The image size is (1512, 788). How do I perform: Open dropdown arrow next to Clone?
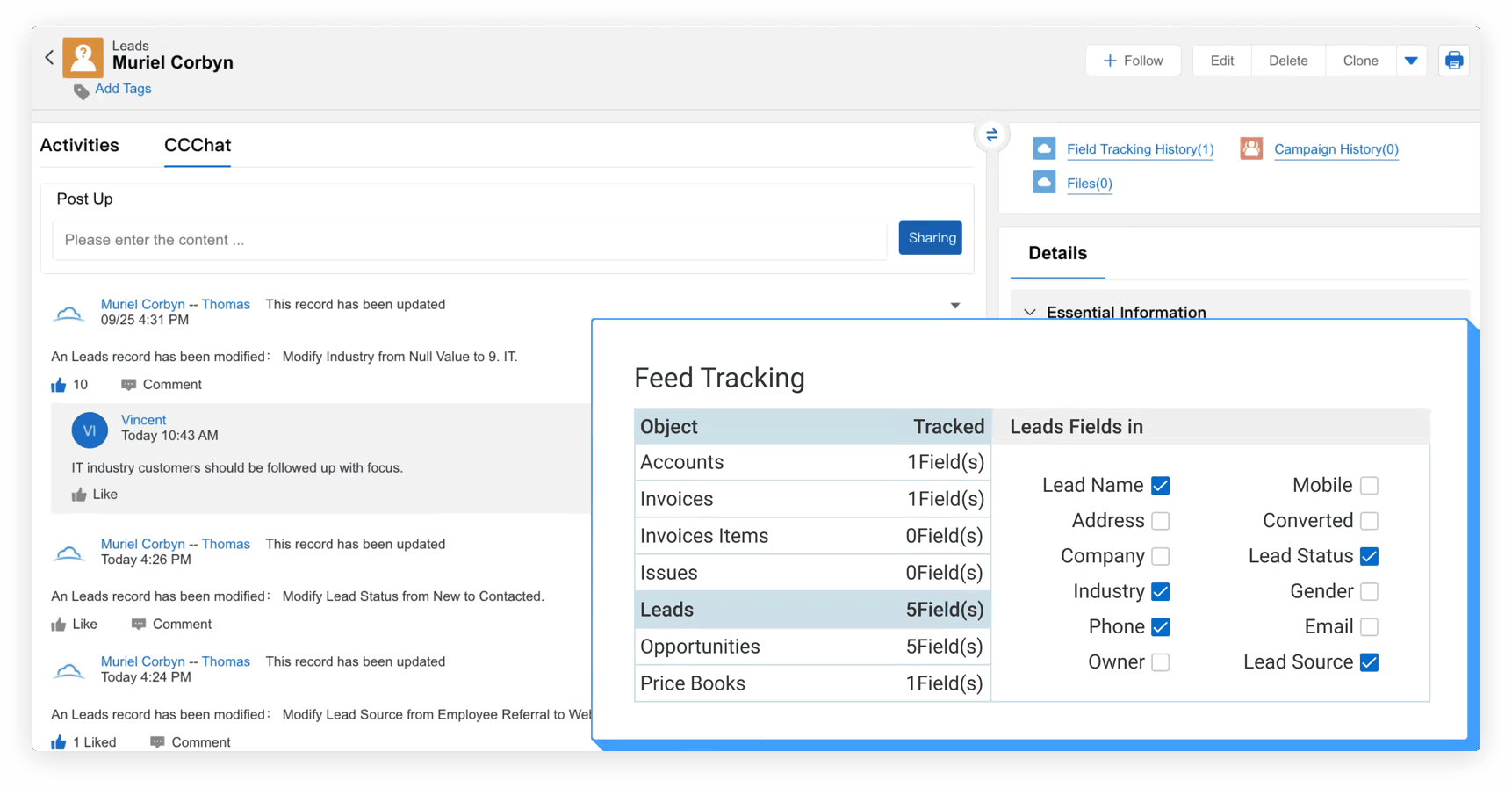tap(1411, 61)
